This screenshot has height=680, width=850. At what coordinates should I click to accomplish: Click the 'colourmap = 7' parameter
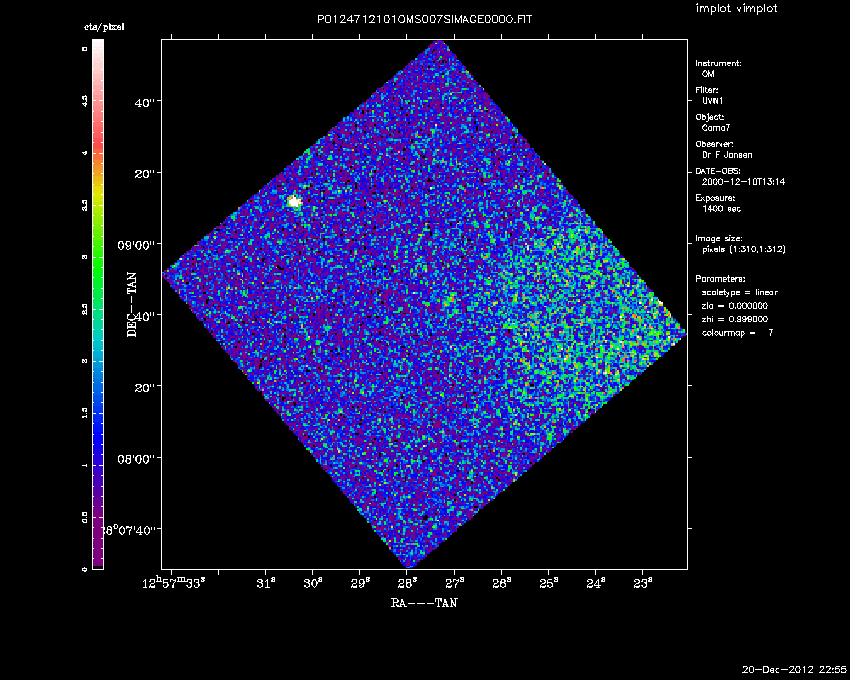pos(737,331)
